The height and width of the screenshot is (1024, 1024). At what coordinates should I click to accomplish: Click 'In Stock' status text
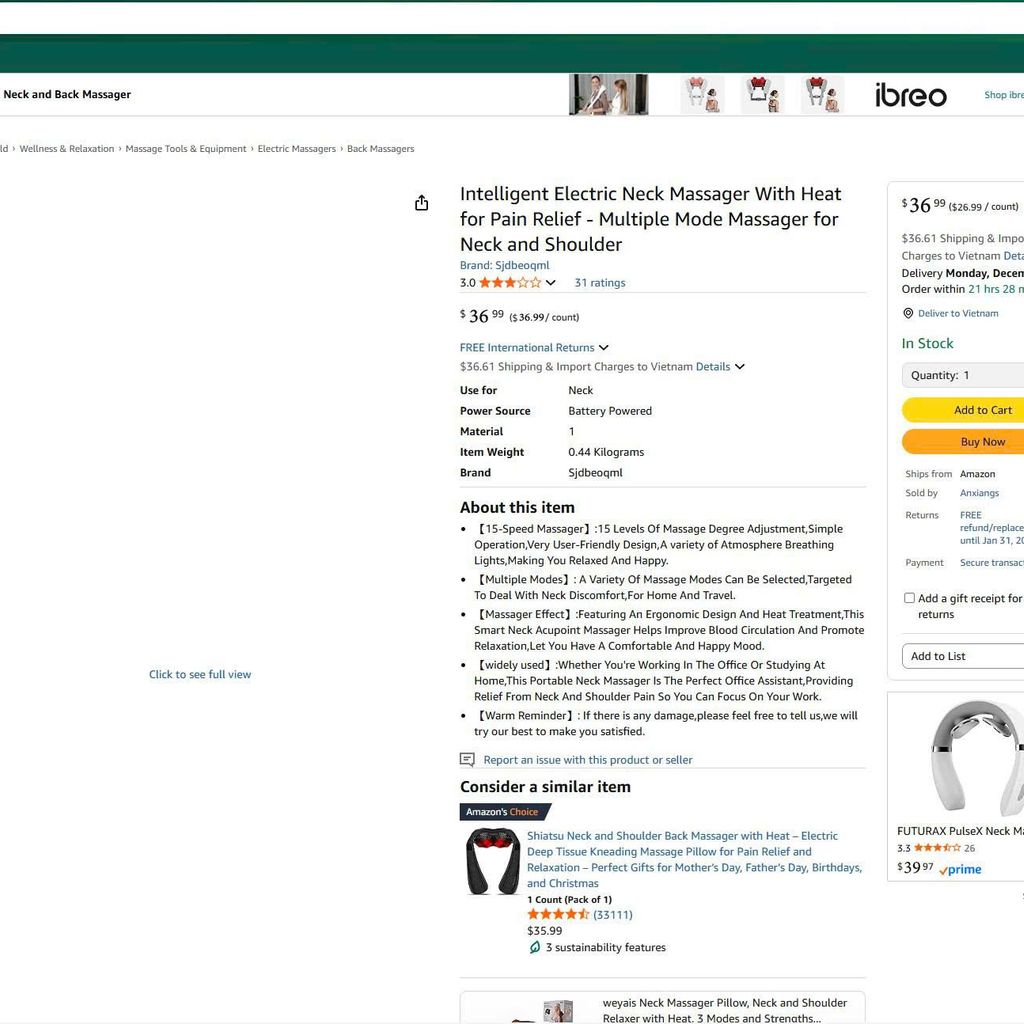927,344
